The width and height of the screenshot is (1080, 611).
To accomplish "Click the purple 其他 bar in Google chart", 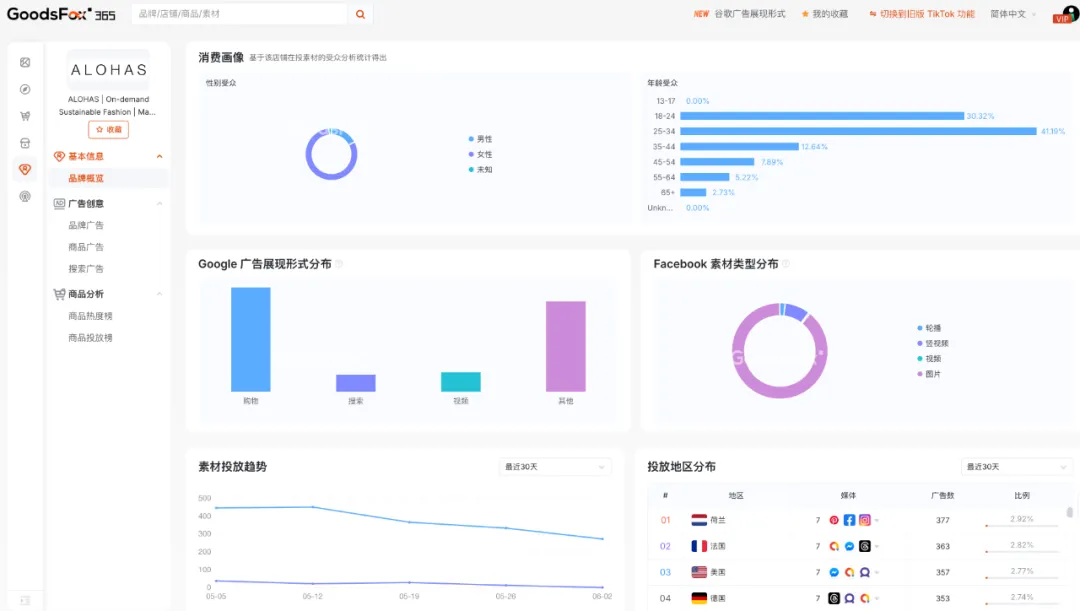I will tap(565, 346).
